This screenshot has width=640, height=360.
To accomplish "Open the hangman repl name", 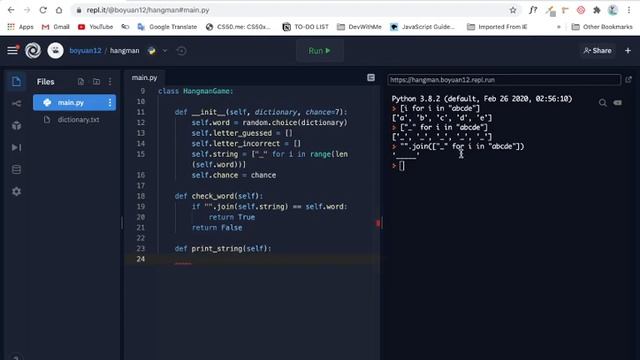I will (x=124, y=51).
